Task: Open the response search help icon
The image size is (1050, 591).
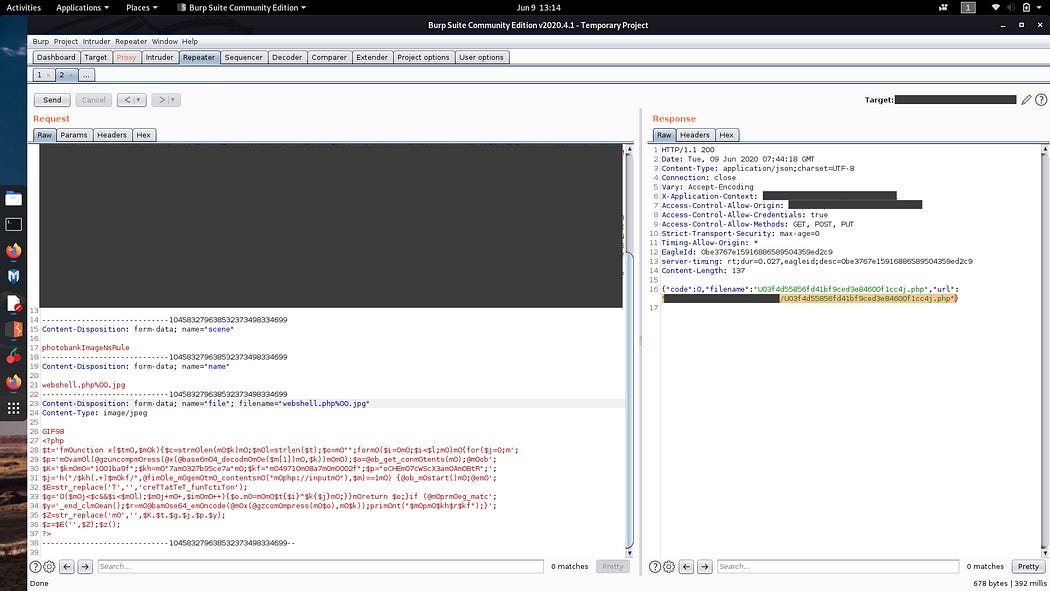Action: (x=655, y=566)
